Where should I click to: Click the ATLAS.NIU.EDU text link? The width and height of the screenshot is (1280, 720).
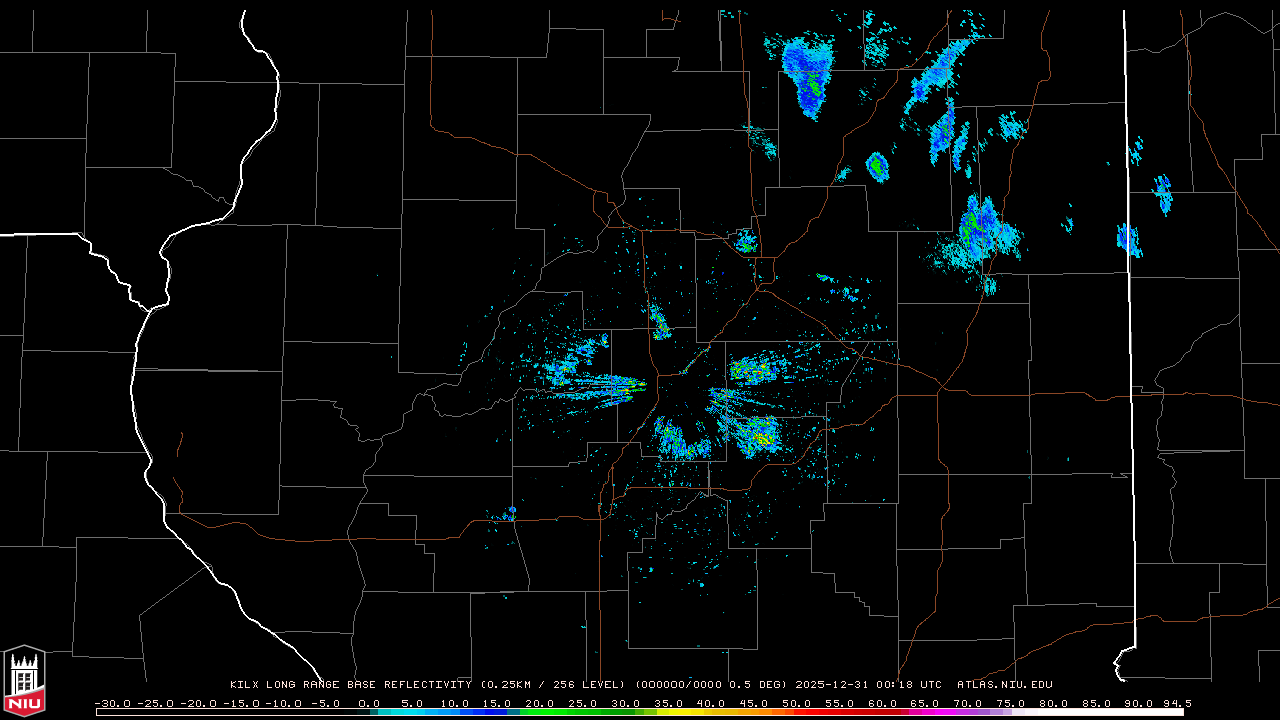(1004, 685)
